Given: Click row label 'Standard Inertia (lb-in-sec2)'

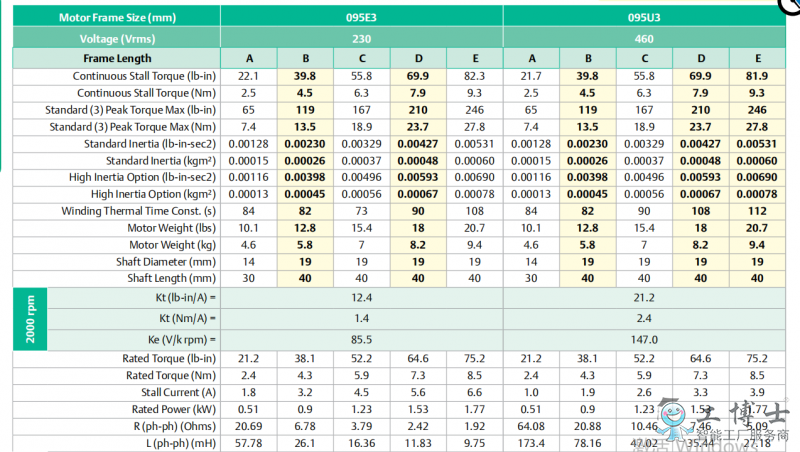Looking at the screenshot, I should pos(150,144).
